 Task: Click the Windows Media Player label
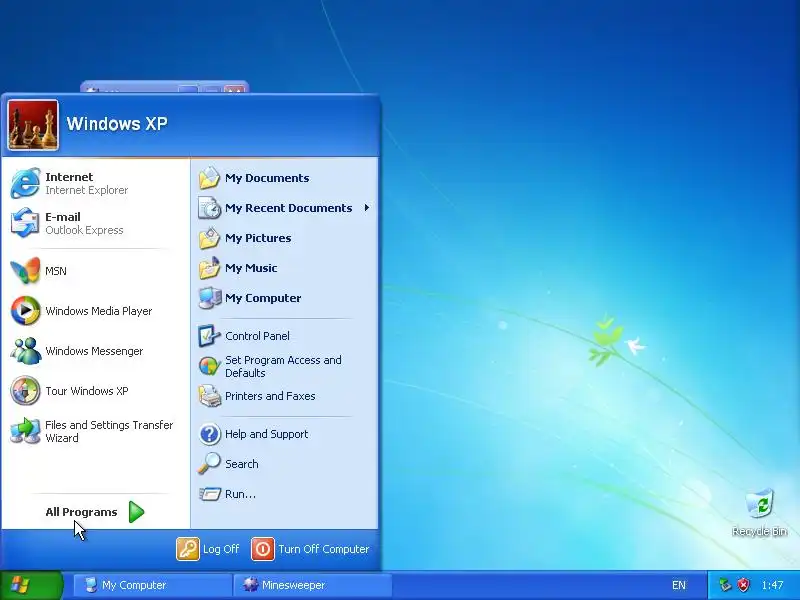[98, 311]
